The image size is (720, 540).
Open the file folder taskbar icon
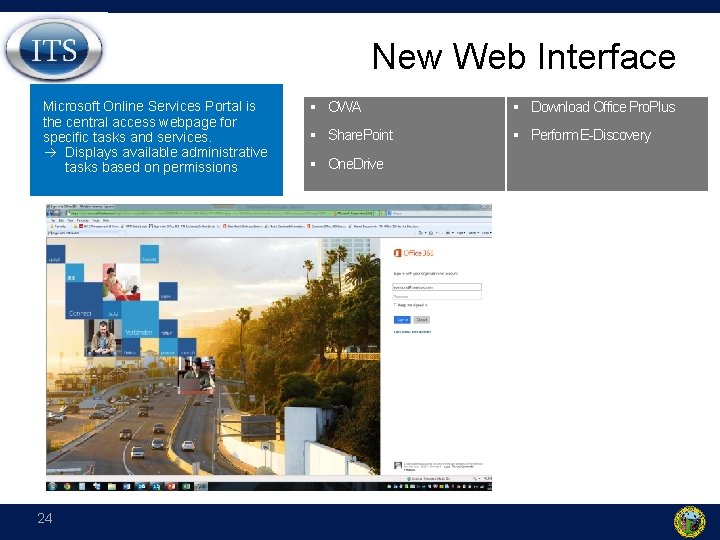(x=112, y=486)
